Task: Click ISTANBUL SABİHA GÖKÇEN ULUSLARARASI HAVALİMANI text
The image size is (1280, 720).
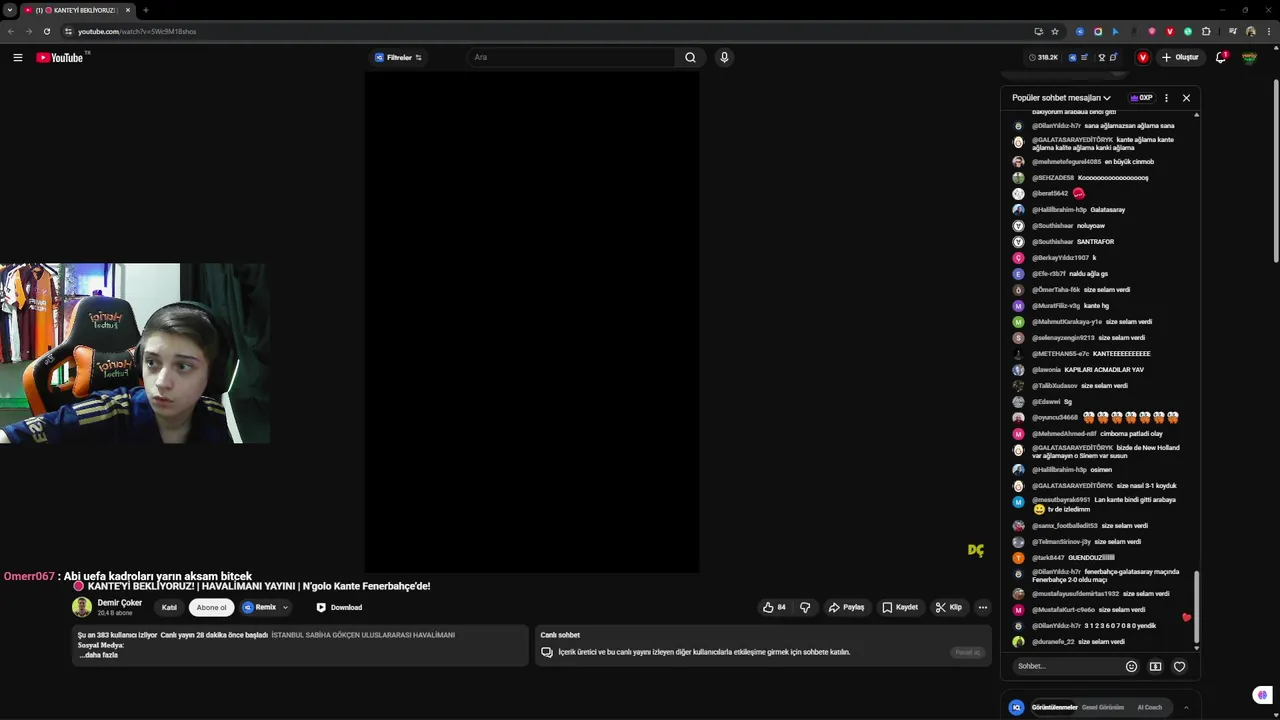Action: pyautogui.click(x=363, y=635)
